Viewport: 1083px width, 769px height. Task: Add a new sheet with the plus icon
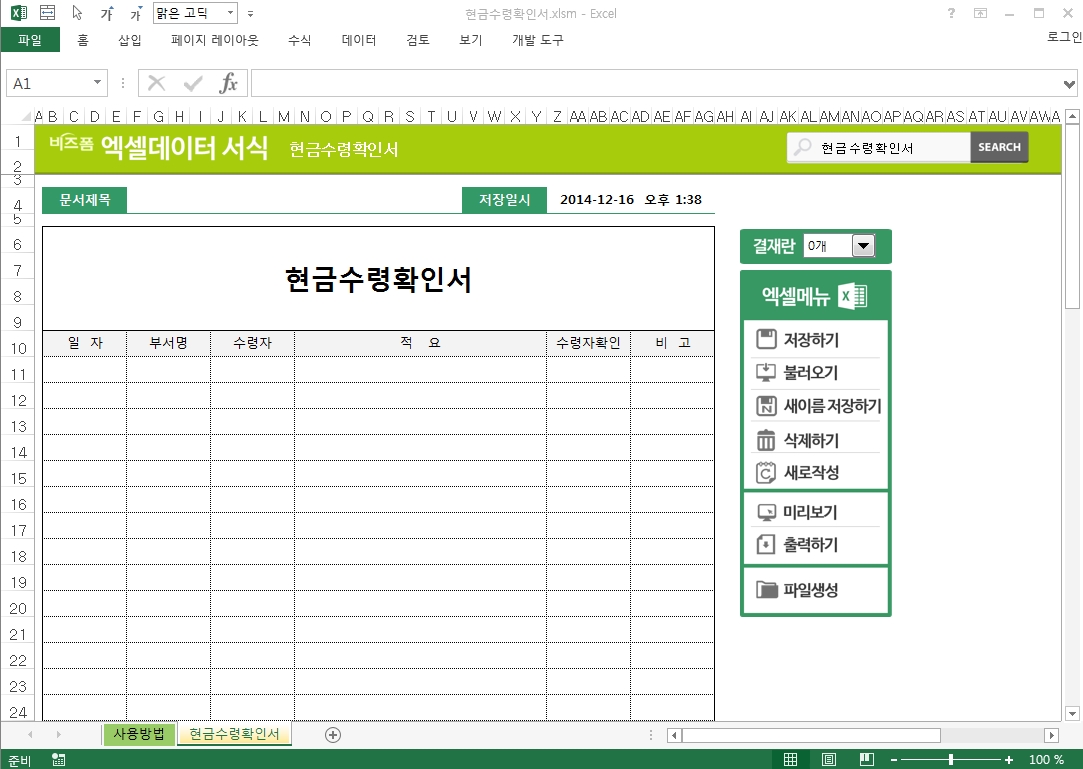coord(333,735)
